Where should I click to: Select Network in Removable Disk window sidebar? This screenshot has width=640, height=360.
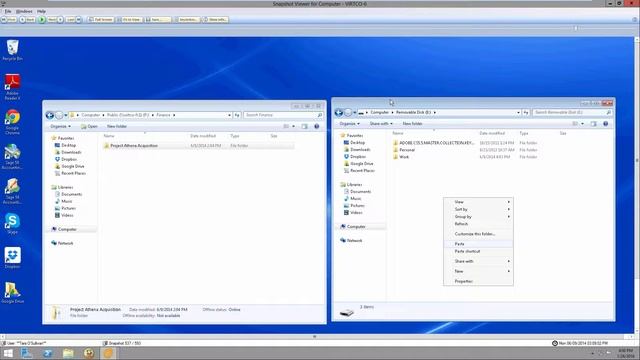point(354,240)
